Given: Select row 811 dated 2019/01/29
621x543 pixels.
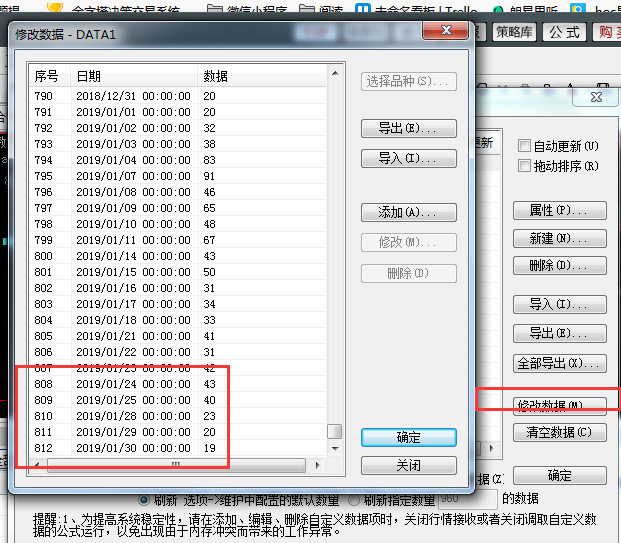Looking at the screenshot, I should (x=178, y=432).
